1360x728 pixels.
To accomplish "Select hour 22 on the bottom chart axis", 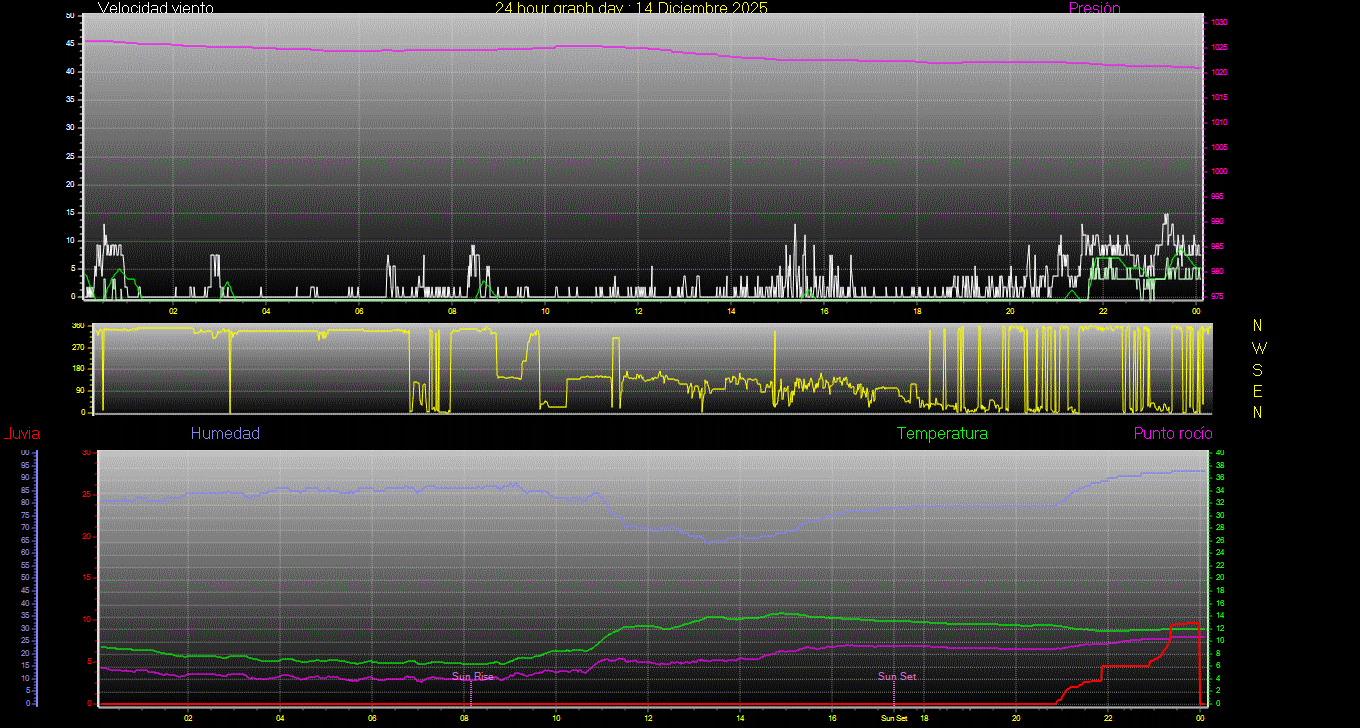I will tap(1108, 718).
